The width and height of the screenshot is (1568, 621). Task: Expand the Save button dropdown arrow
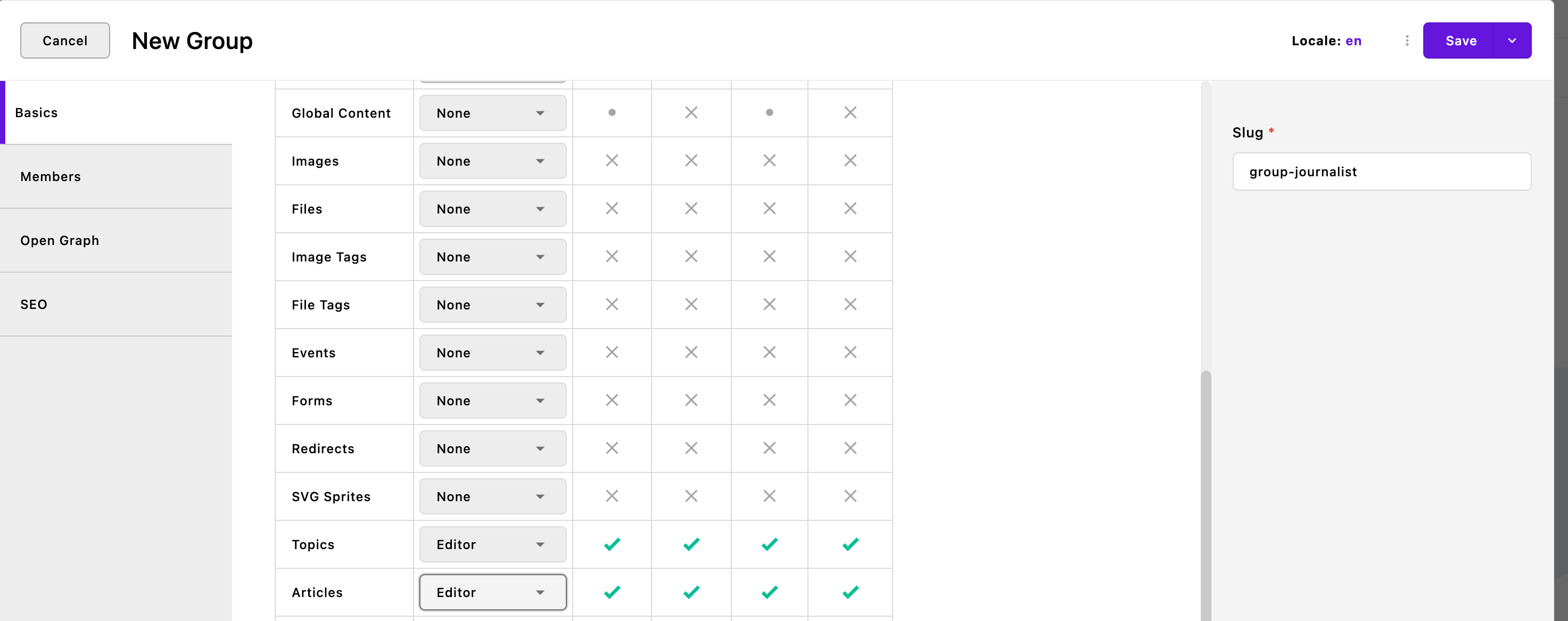1512,41
